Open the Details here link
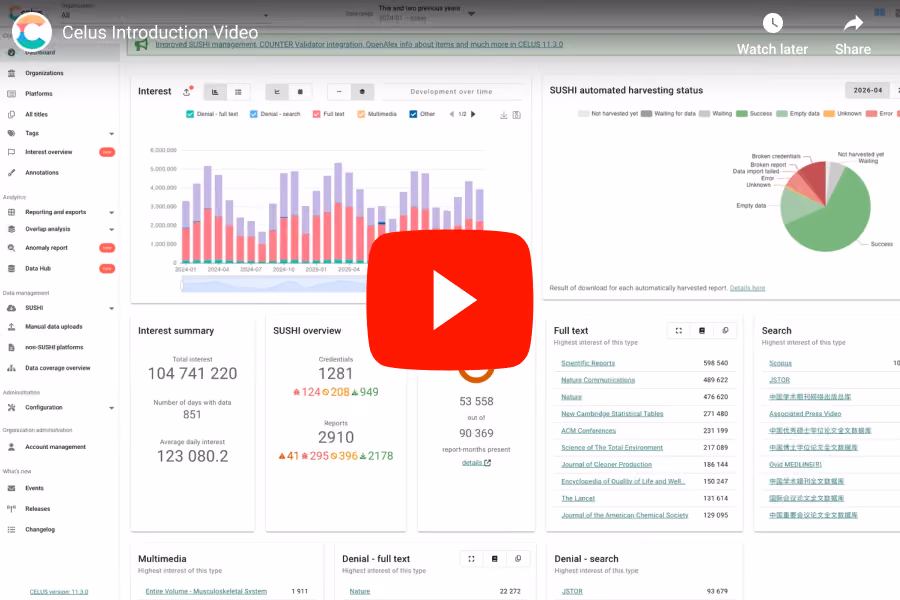Image resolution: width=900 pixels, height=600 pixels. tap(747, 288)
